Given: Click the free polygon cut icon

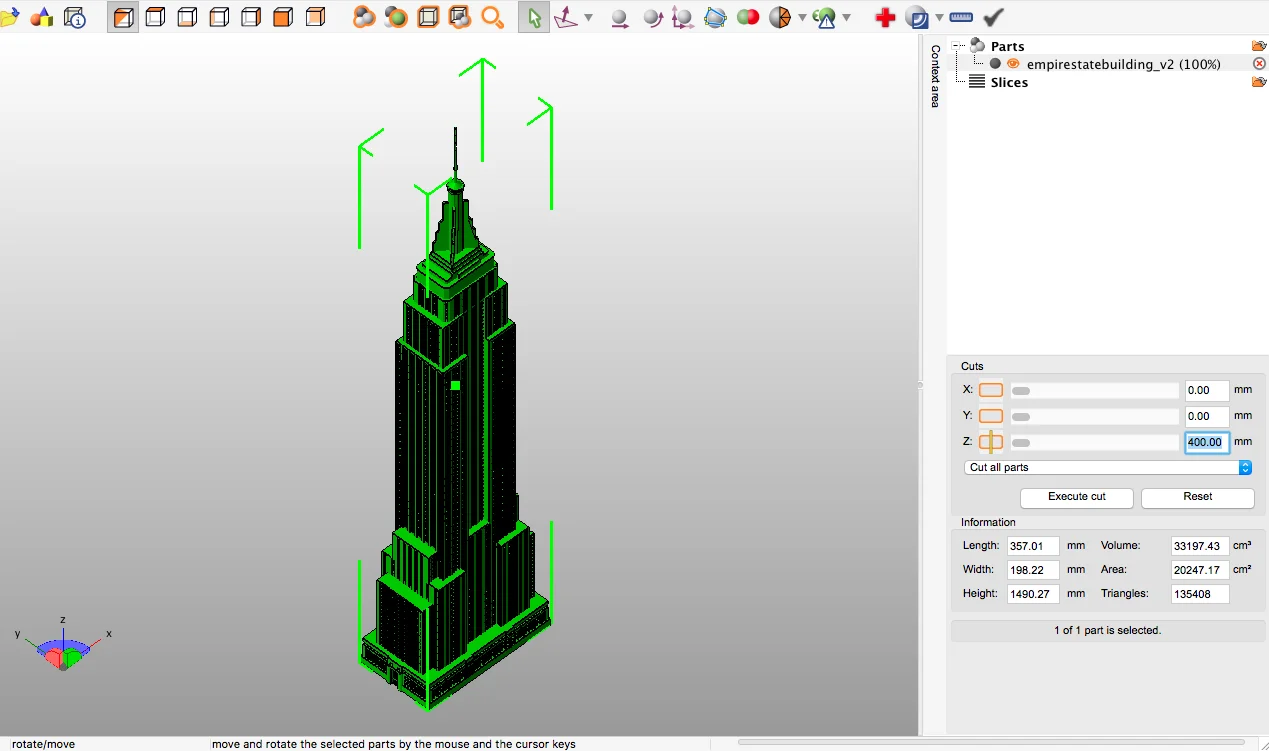Looking at the screenshot, I should (715, 17).
